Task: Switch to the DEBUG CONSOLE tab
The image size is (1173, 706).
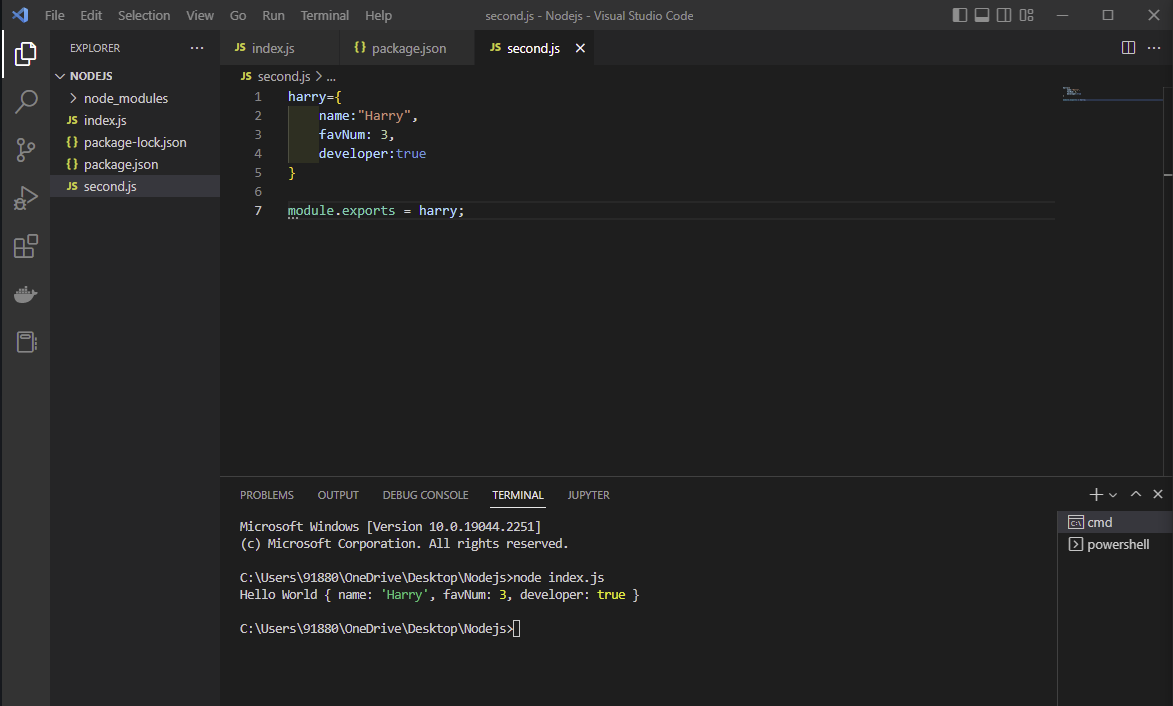Action: click(426, 495)
